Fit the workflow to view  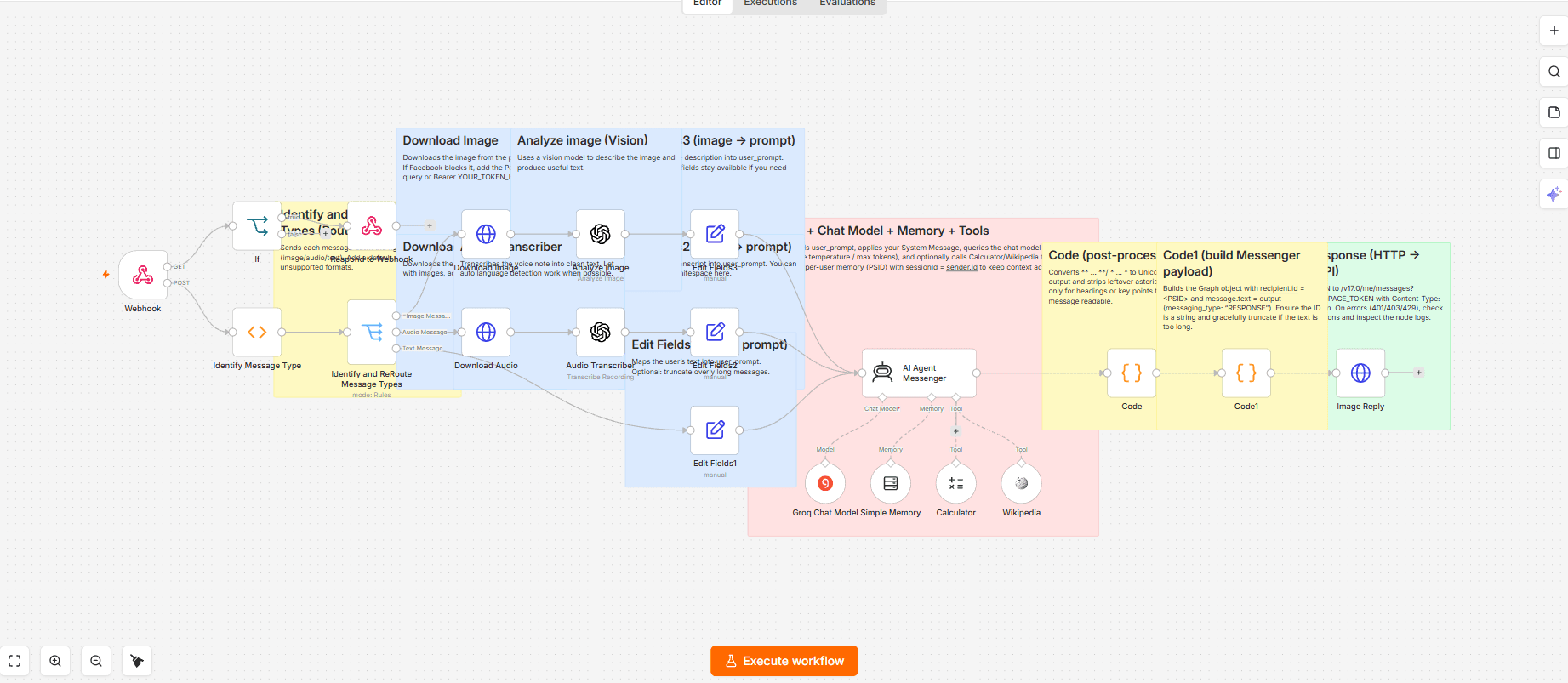(x=14, y=661)
